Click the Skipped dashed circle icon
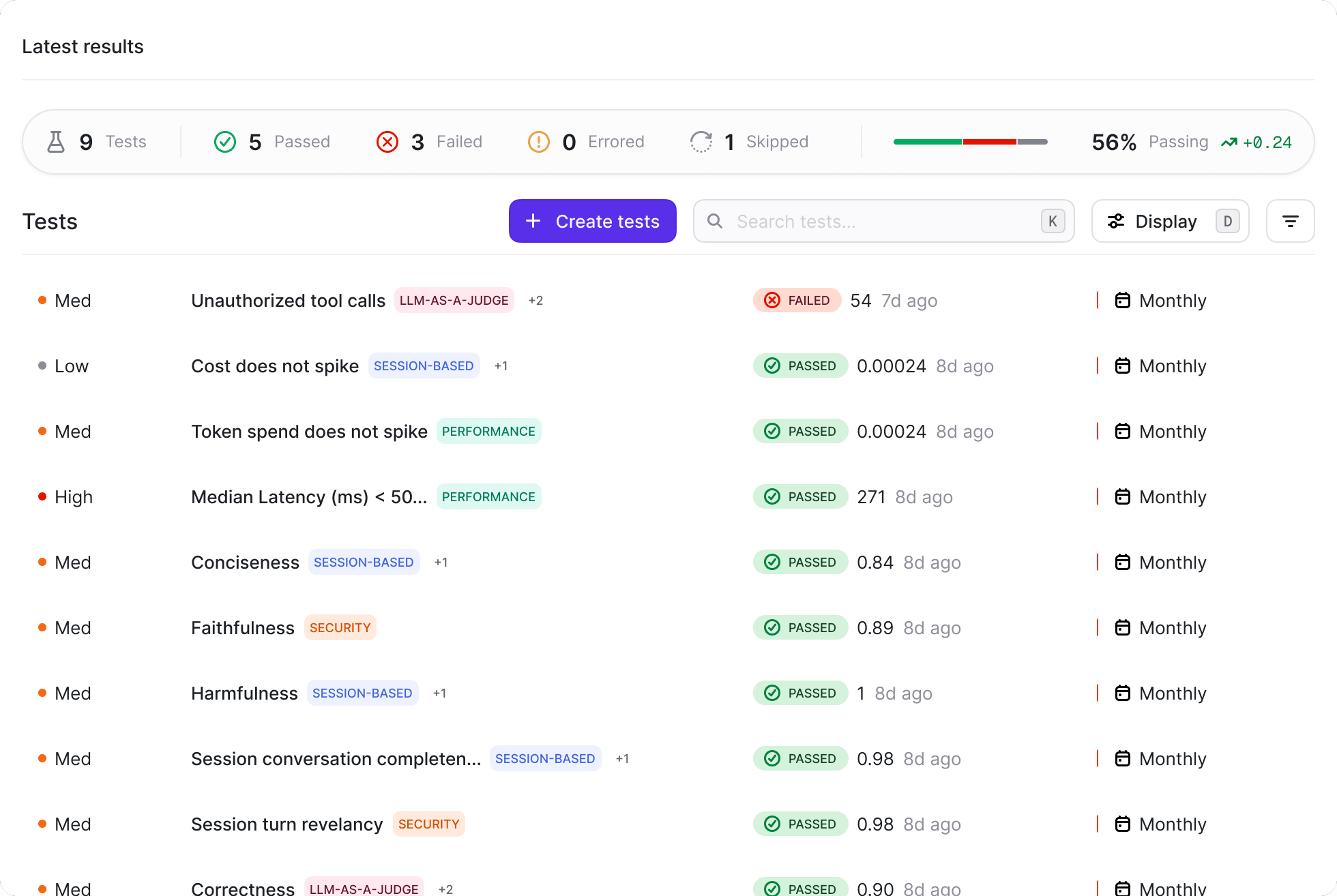This screenshot has height=896, width=1337. tap(701, 142)
